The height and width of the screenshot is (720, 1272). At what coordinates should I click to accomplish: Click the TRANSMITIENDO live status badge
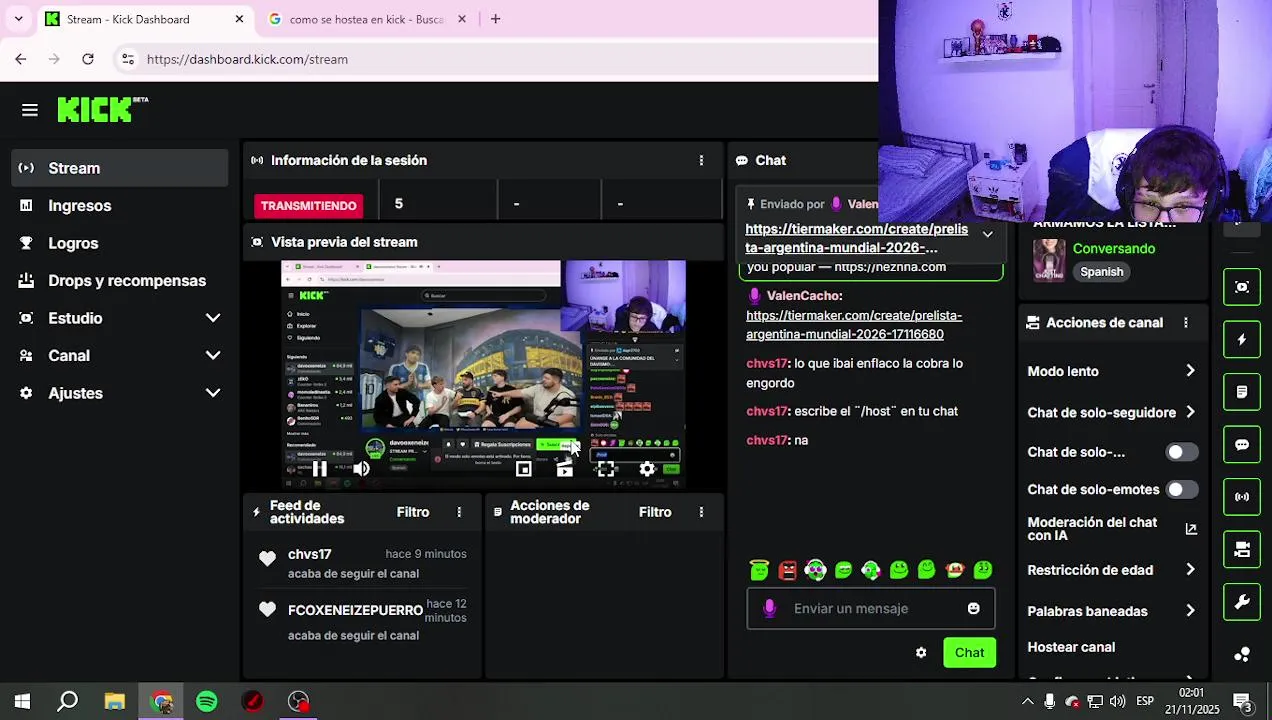308,205
